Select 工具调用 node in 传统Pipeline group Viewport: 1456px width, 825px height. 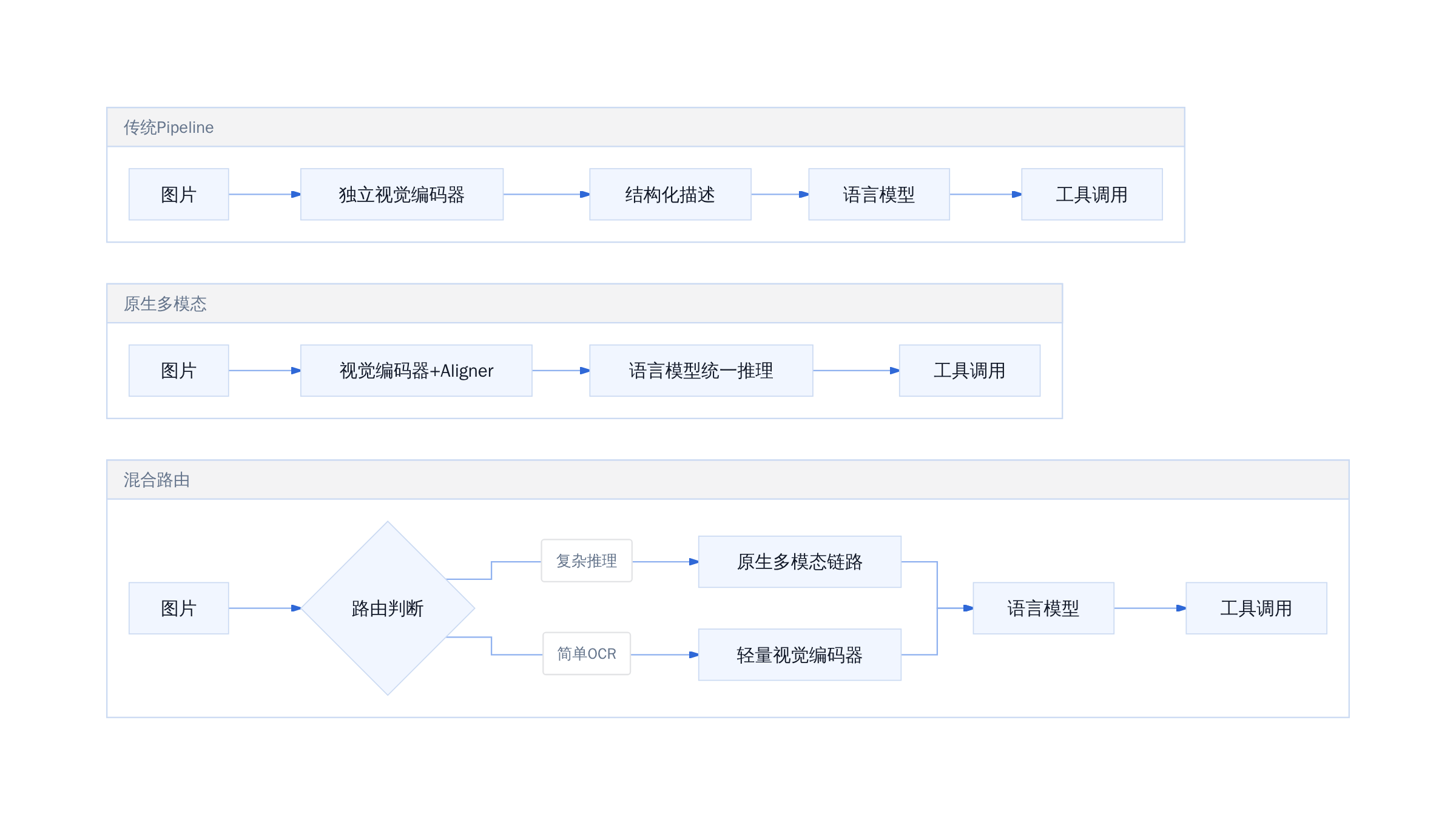pyautogui.click(x=1092, y=194)
